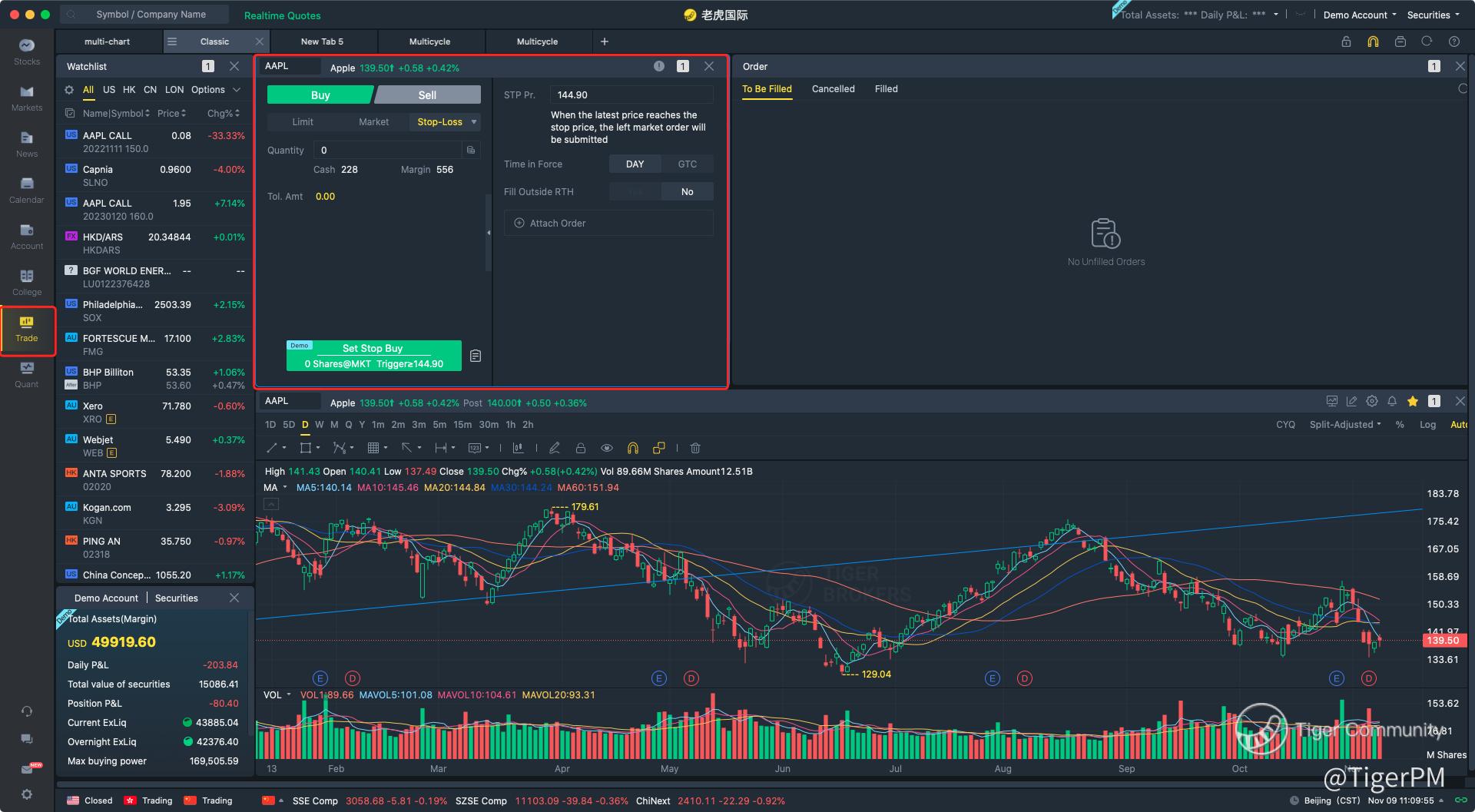Open the Split-Adjusted dropdown
1475x812 pixels.
coord(1344,425)
